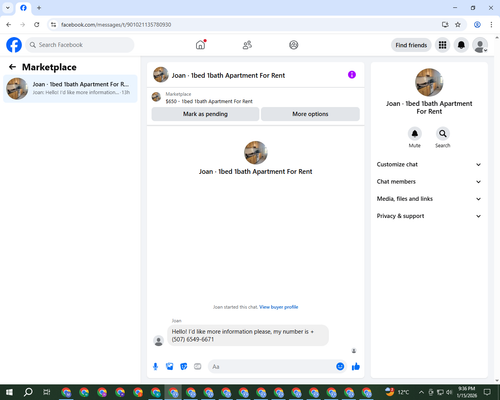Expand Privacy & support section

(x=429, y=216)
